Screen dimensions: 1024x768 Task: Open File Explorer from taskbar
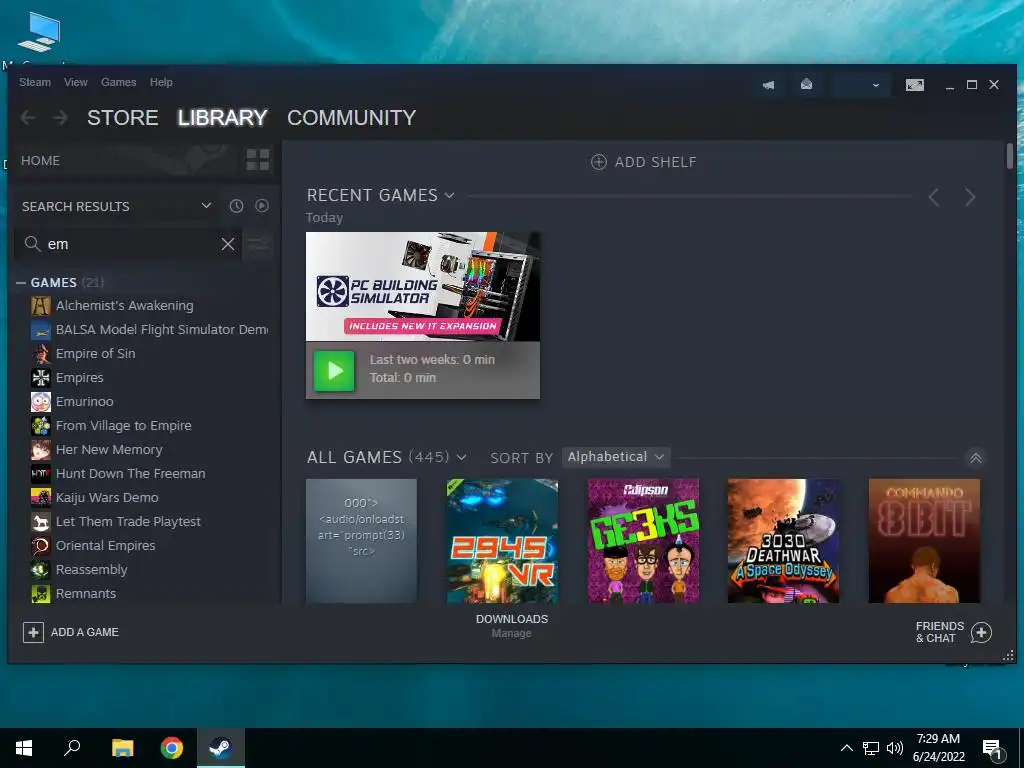tap(122, 748)
